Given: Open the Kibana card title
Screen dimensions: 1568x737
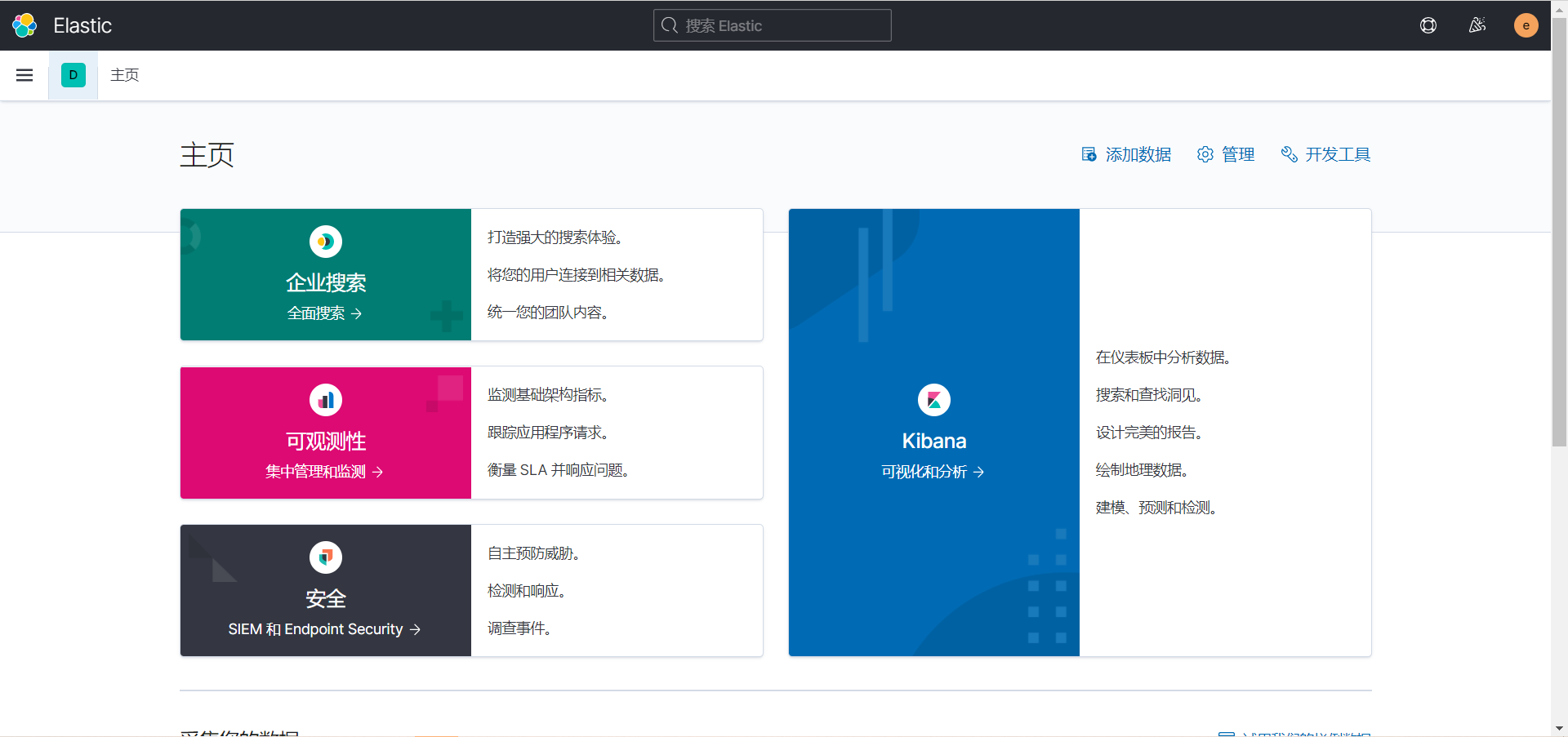Looking at the screenshot, I should coord(934,441).
